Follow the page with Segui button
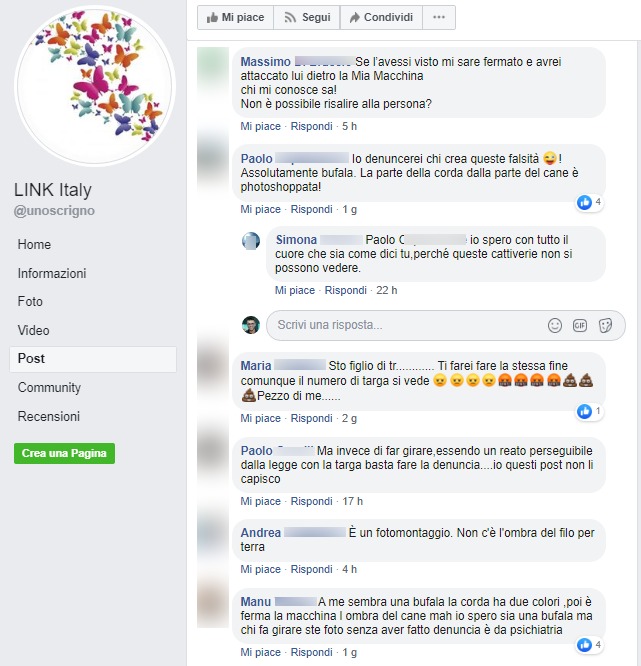641x666 pixels. [307, 17]
